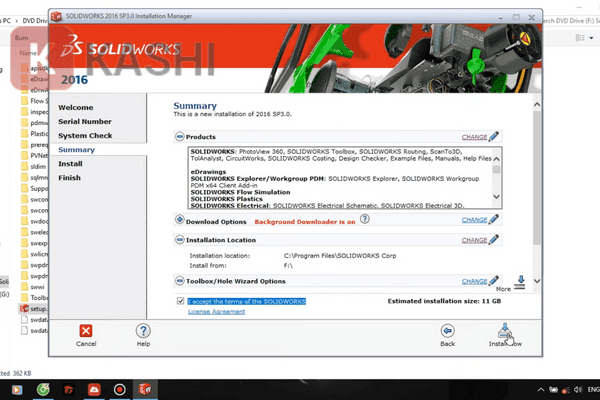The height and width of the screenshot is (400, 600).
Task: Click installation path C:\Program Files\SOLIDWORKS Corp
Action: pyautogui.click(x=340, y=256)
